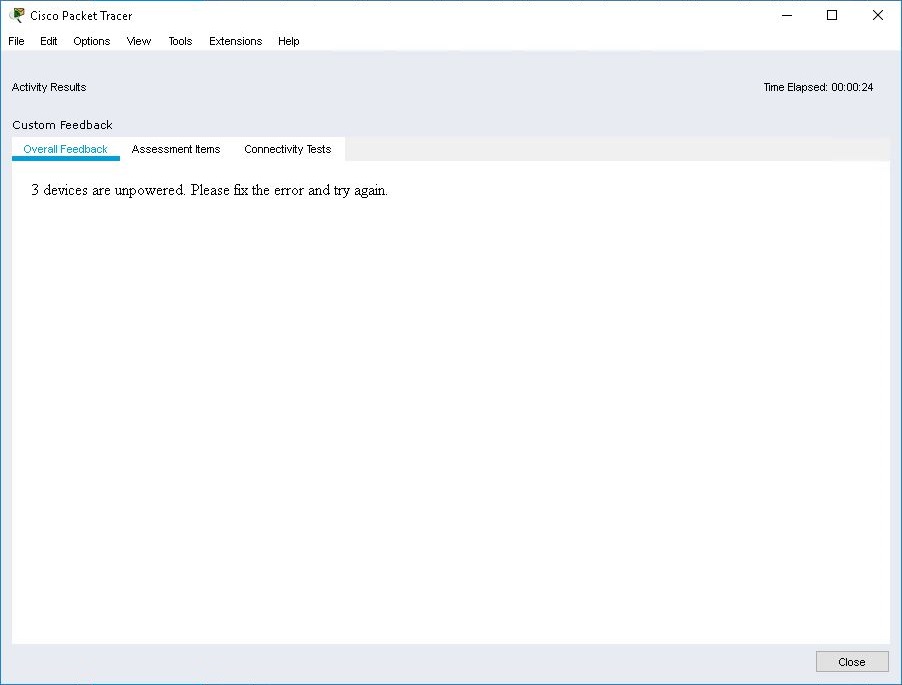
Task: Click the Time Elapsed counter
Action: 818,87
